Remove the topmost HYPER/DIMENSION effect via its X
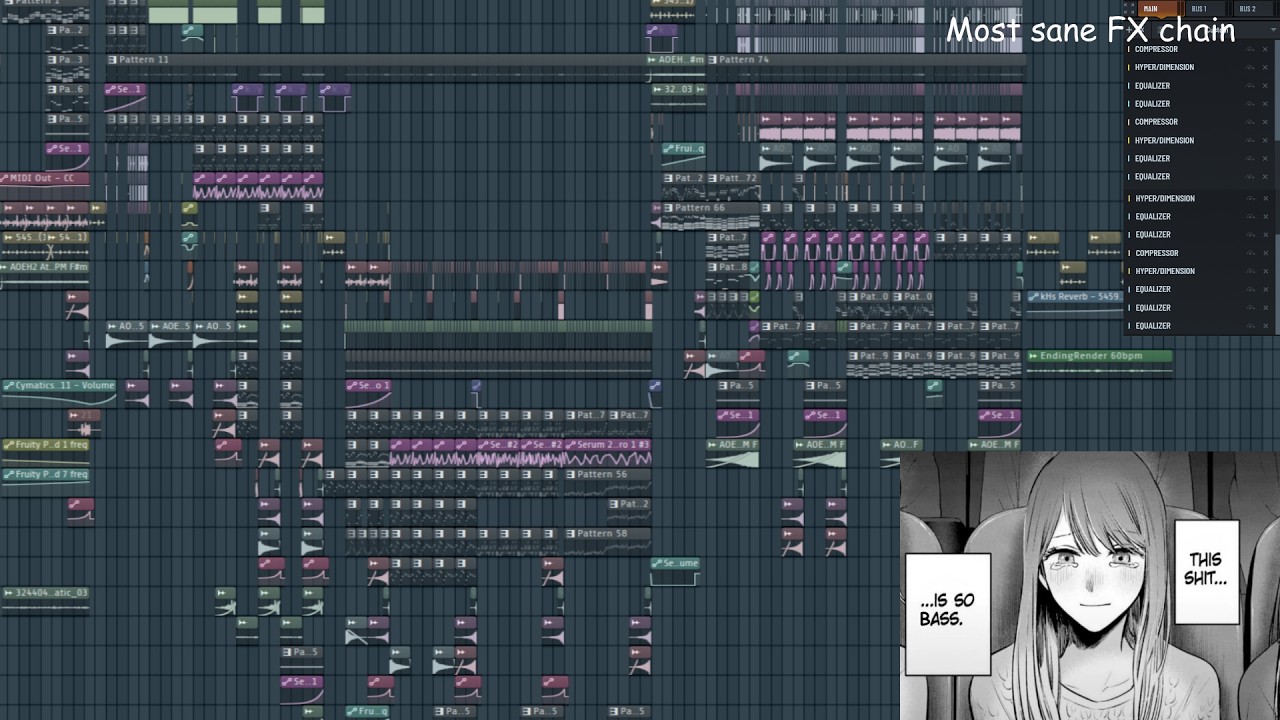Image resolution: width=1280 pixels, height=720 pixels. click(1266, 67)
